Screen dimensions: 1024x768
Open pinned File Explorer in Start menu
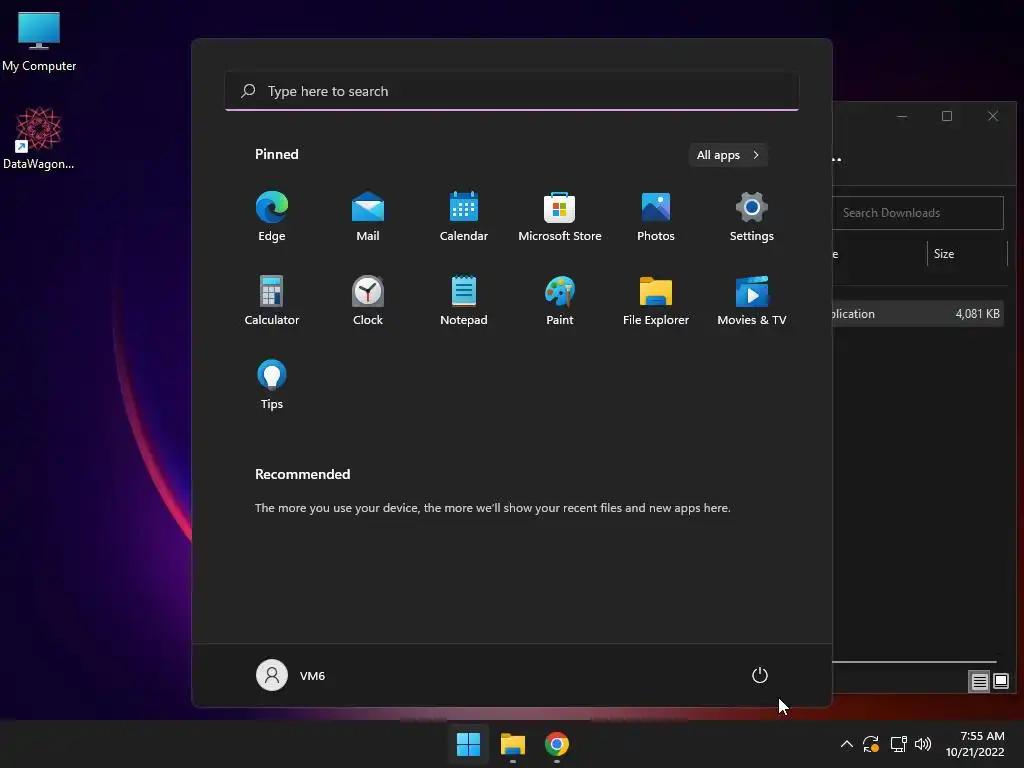click(x=656, y=300)
